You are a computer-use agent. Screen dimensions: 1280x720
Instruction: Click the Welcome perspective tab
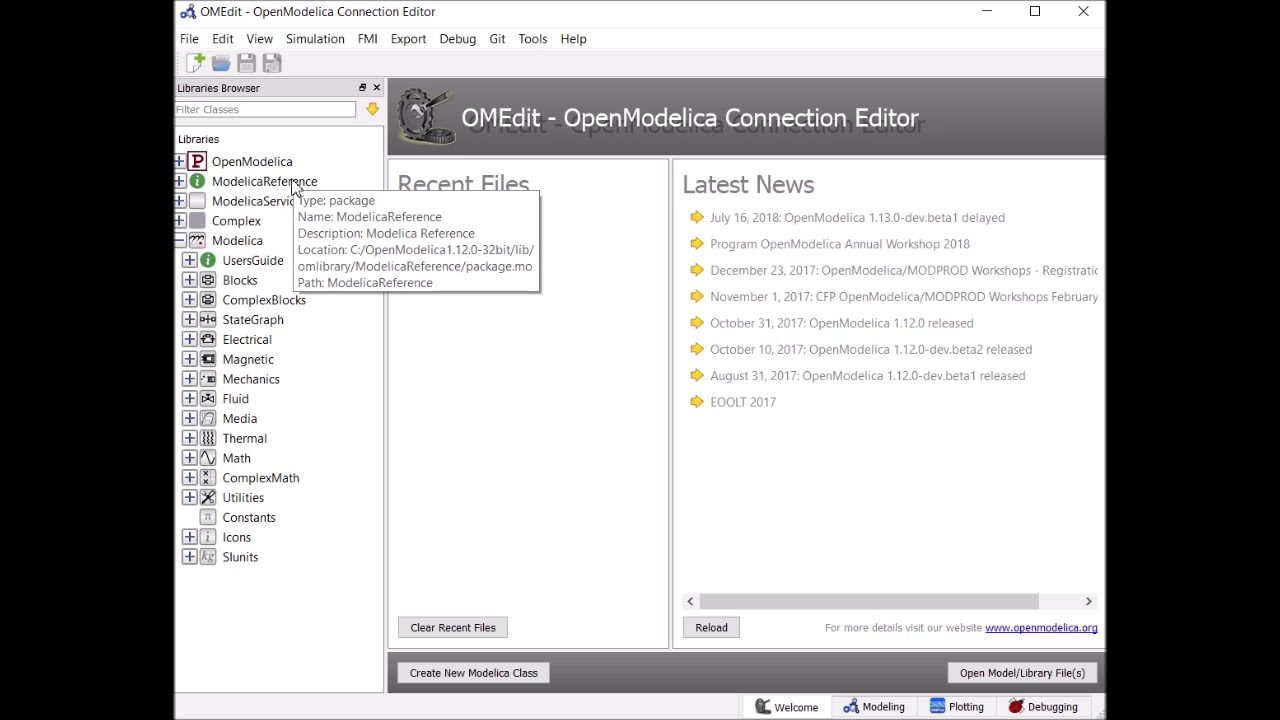click(786, 707)
